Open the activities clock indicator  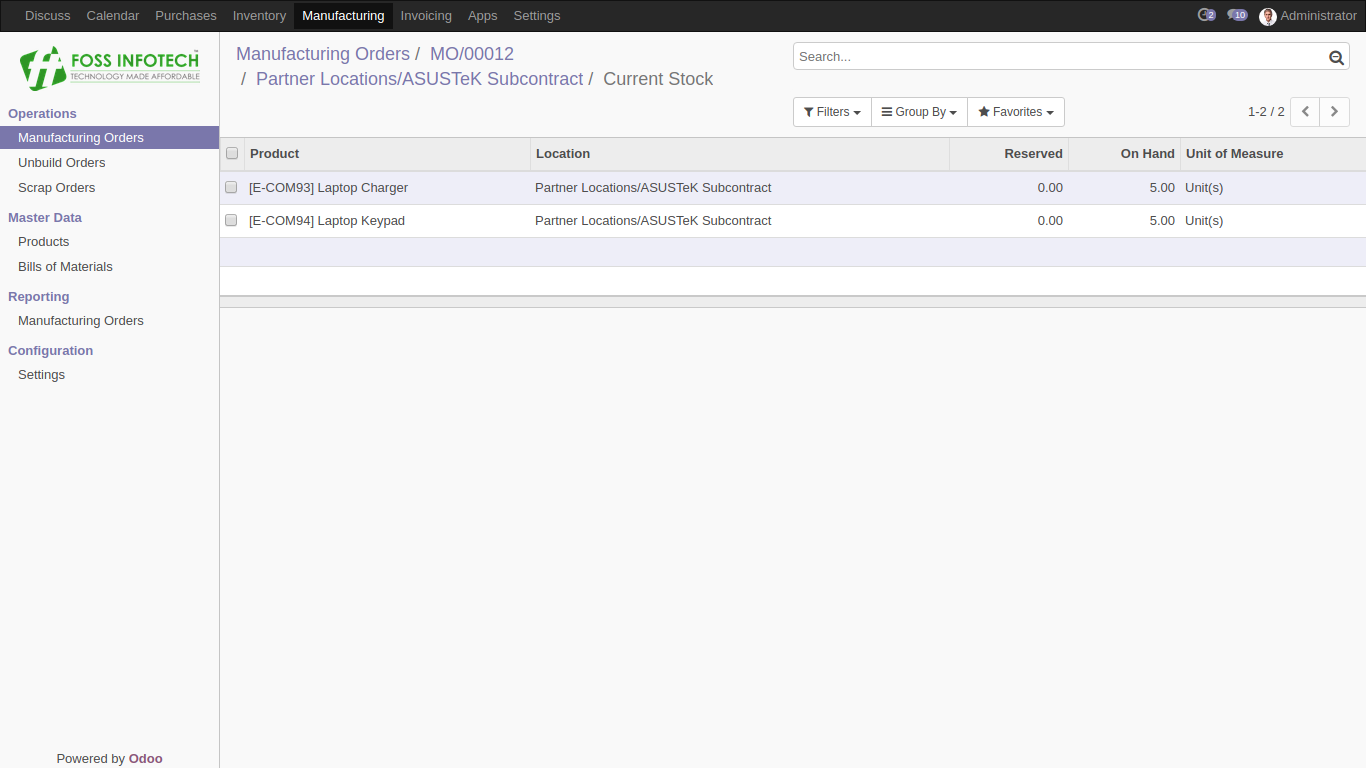tap(1206, 15)
